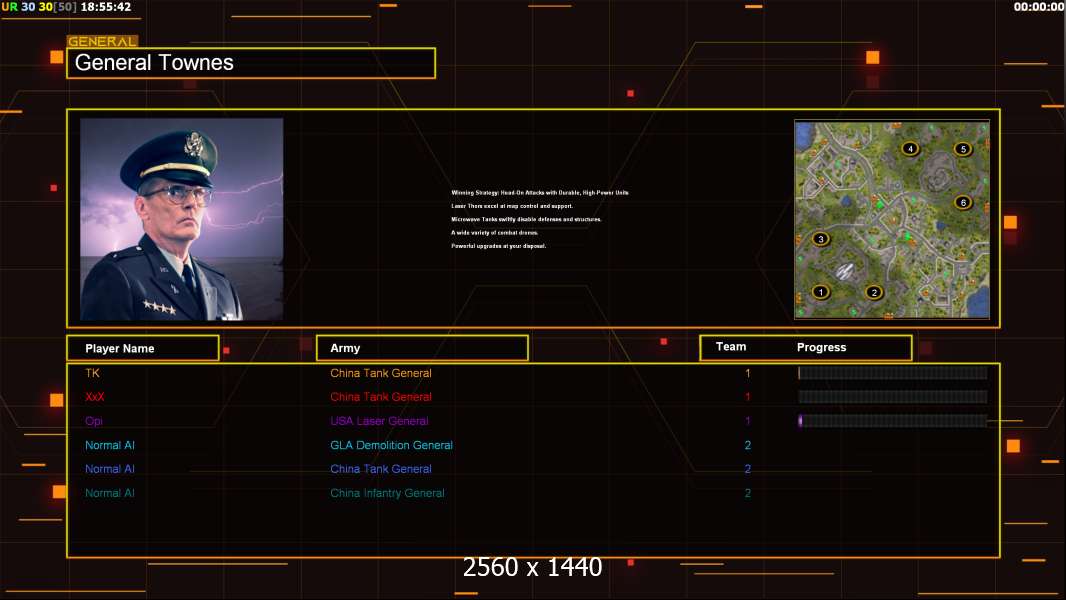The image size is (1066, 600).
Task: Click XxX's loading progress bar
Action: point(893,397)
